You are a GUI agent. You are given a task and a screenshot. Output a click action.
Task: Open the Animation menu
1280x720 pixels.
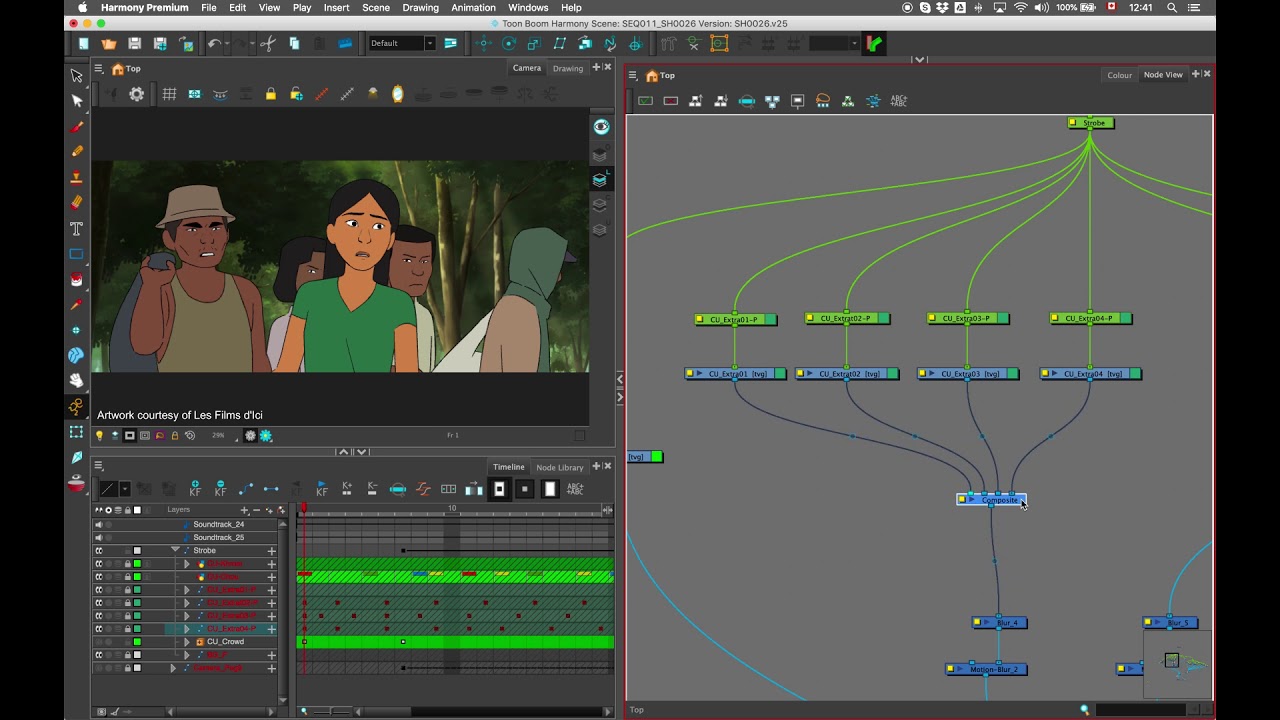pos(473,8)
